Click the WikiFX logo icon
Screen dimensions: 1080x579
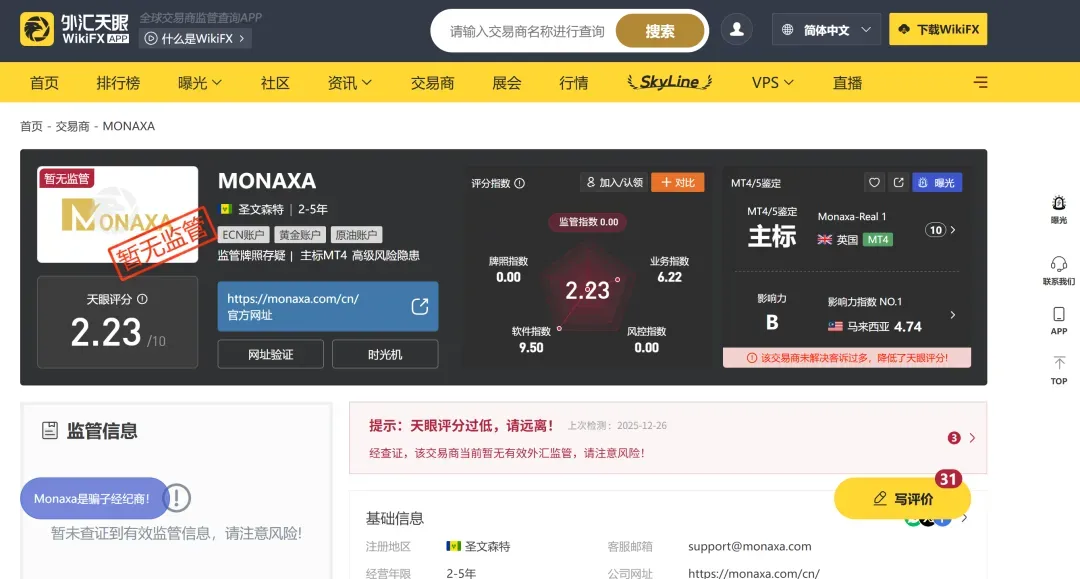(37, 29)
